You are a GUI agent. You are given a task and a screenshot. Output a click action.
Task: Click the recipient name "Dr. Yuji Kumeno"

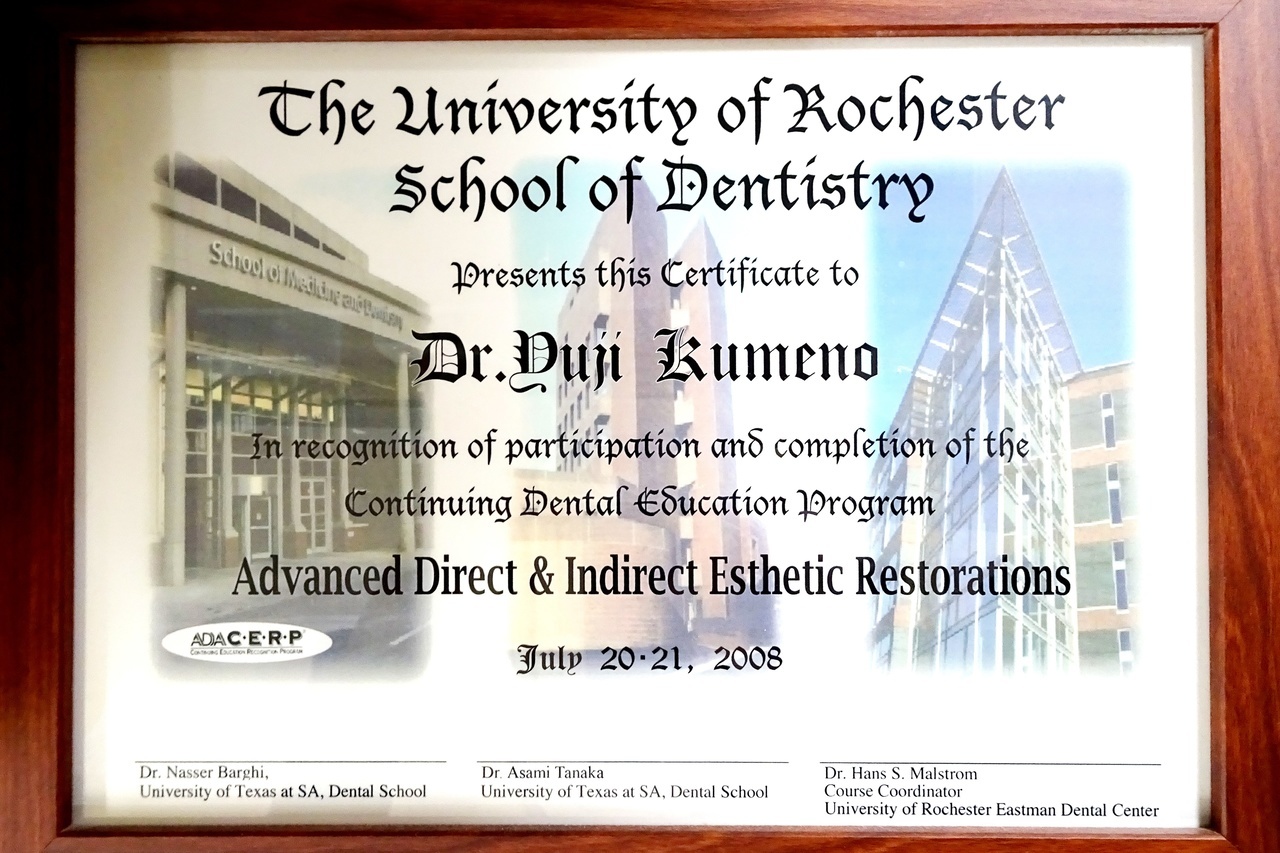coord(645,361)
